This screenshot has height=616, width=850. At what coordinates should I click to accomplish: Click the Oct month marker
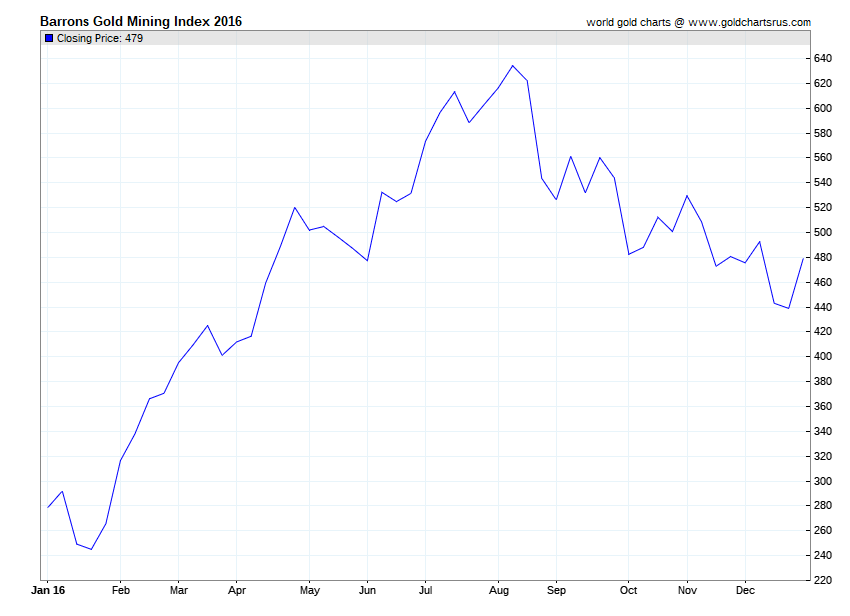tap(628, 590)
